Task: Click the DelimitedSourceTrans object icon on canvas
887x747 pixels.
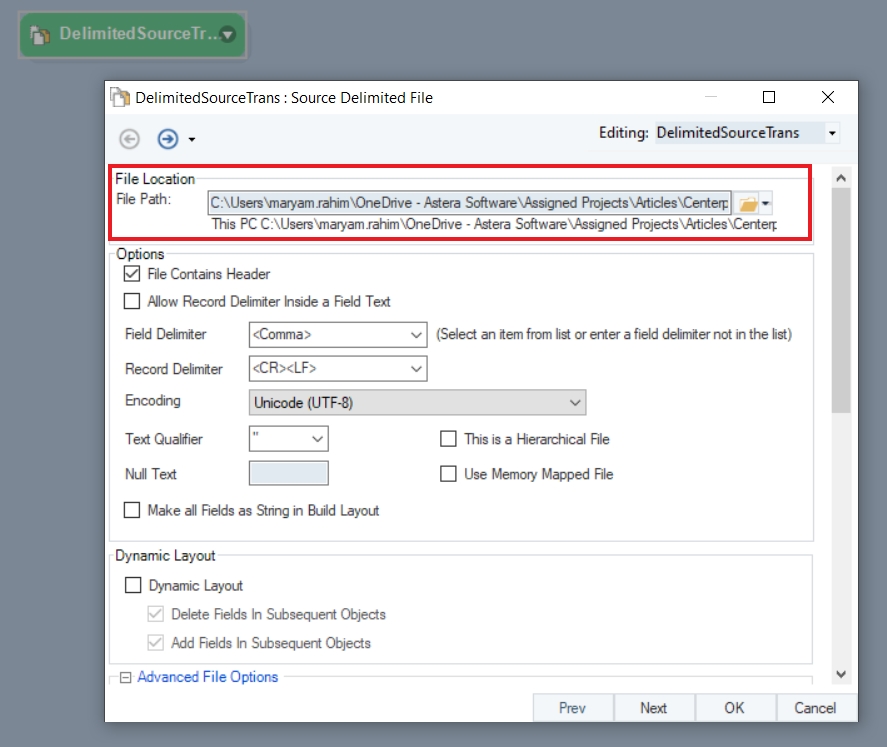Action: tap(40, 34)
